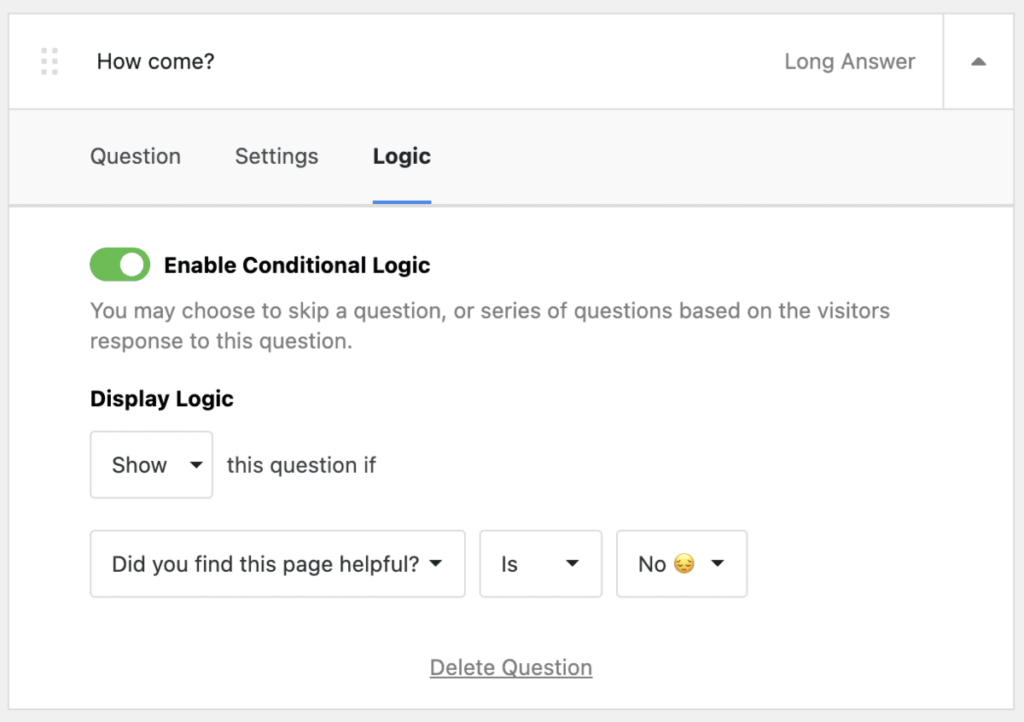Switch to the Question tab
The height and width of the screenshot is (722, 1024).
pos(135,157)
